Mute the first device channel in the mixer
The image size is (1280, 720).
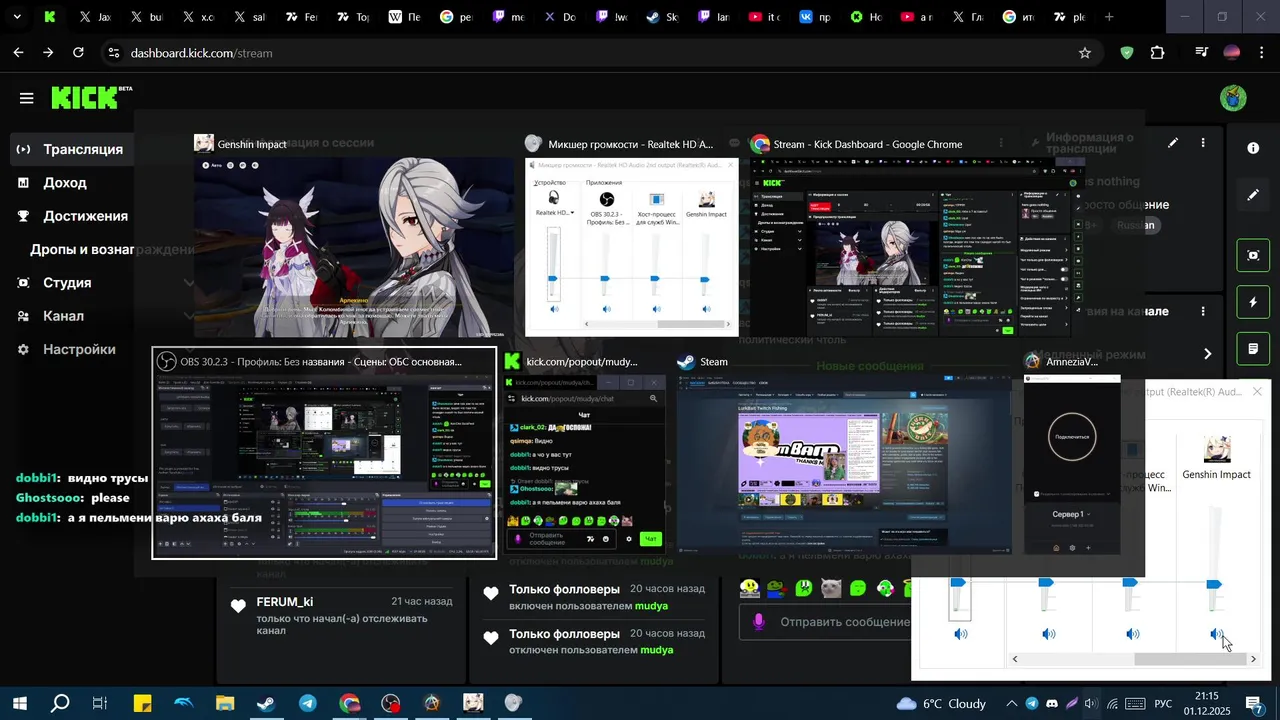coord(961,634)
